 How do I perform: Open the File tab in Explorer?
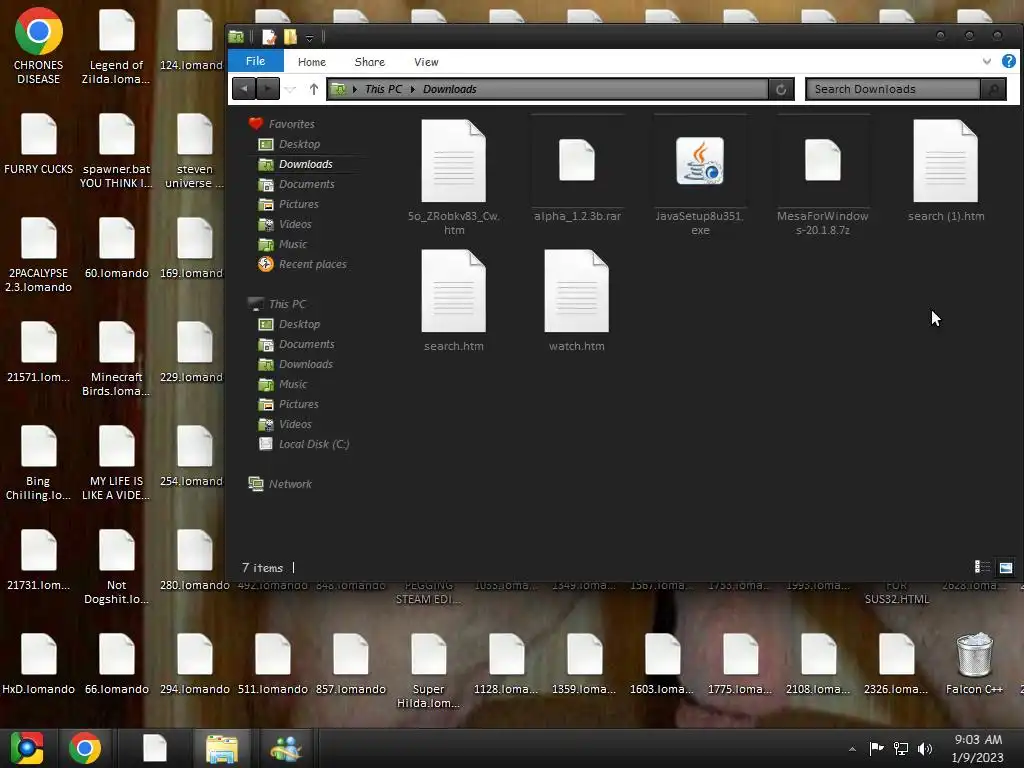255,61
